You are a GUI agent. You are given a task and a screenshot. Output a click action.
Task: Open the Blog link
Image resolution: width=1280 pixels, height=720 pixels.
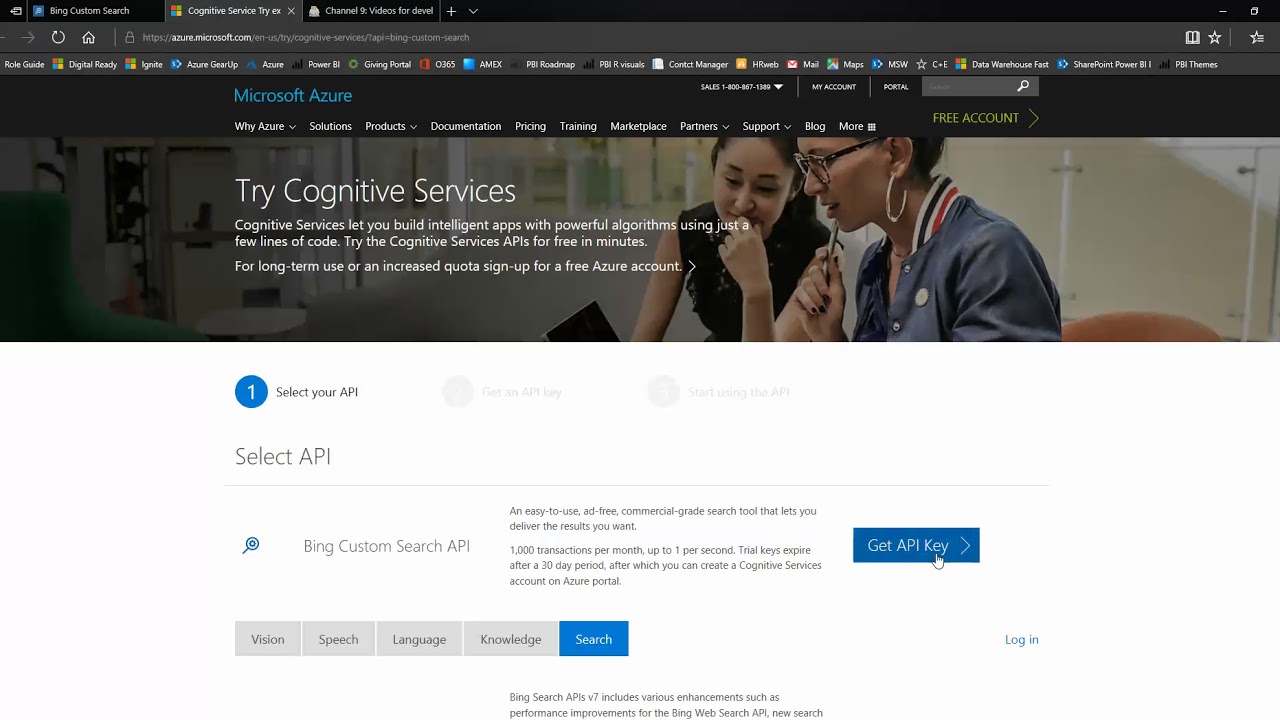pyautogui.click(x=815, y=127)
